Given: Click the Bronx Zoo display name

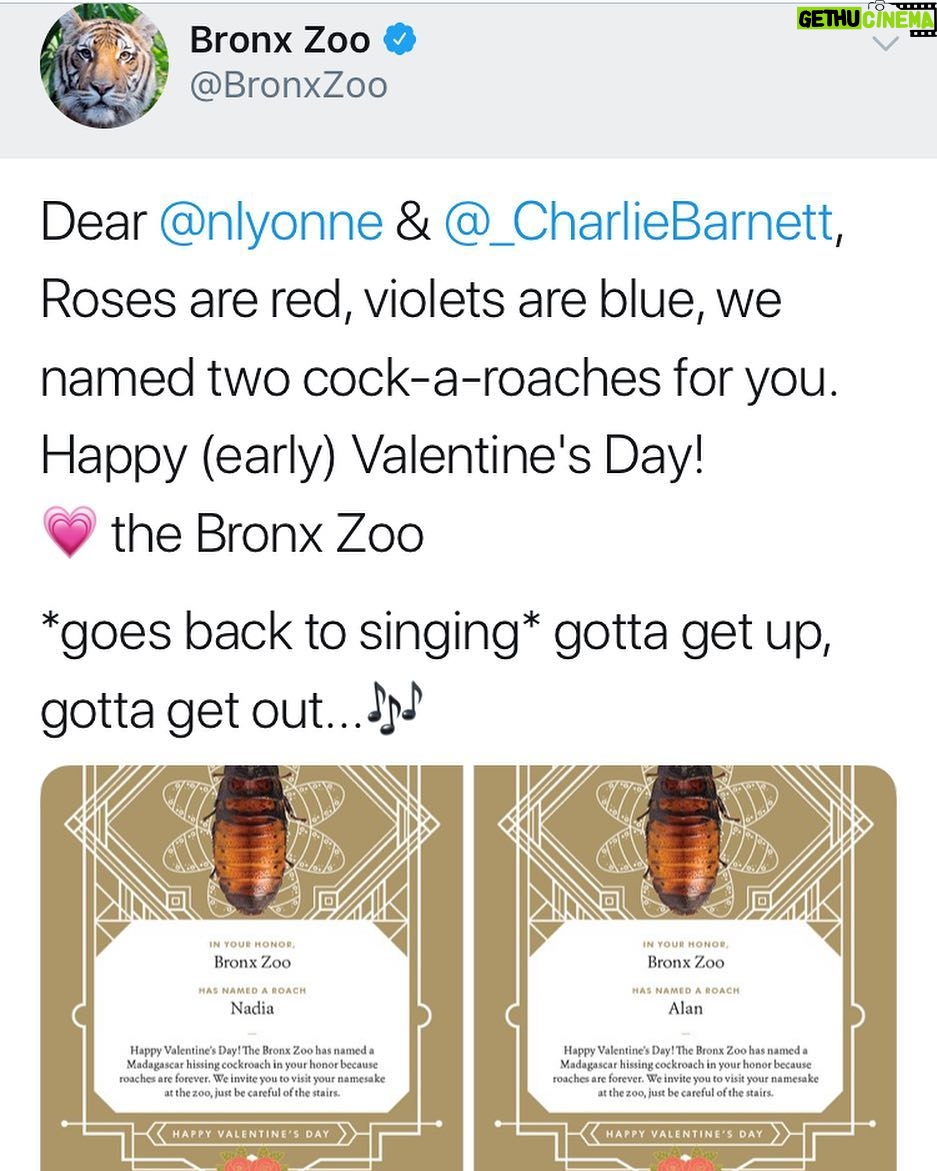Looking at the screenshot, I should [280, 40].
